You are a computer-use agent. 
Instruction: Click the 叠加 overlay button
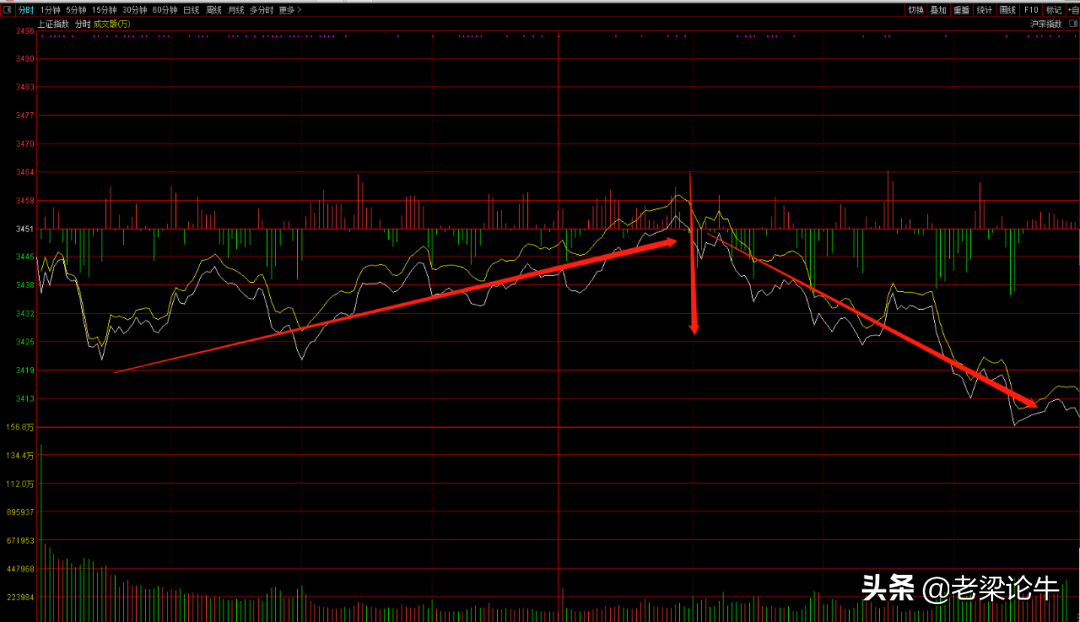point(938,10)
